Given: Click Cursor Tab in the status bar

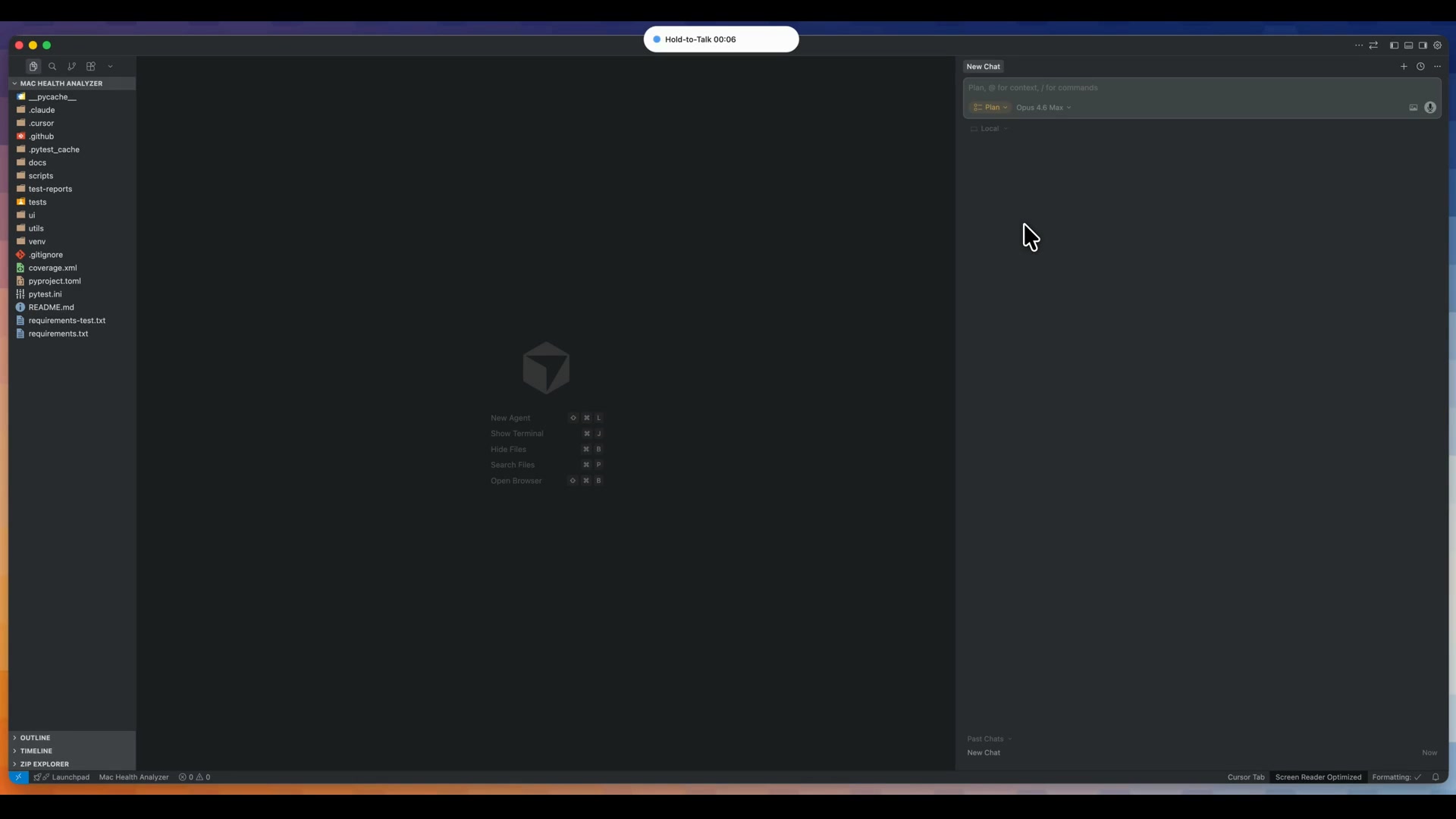Looking at the screenshot, I should [1244, 777].
